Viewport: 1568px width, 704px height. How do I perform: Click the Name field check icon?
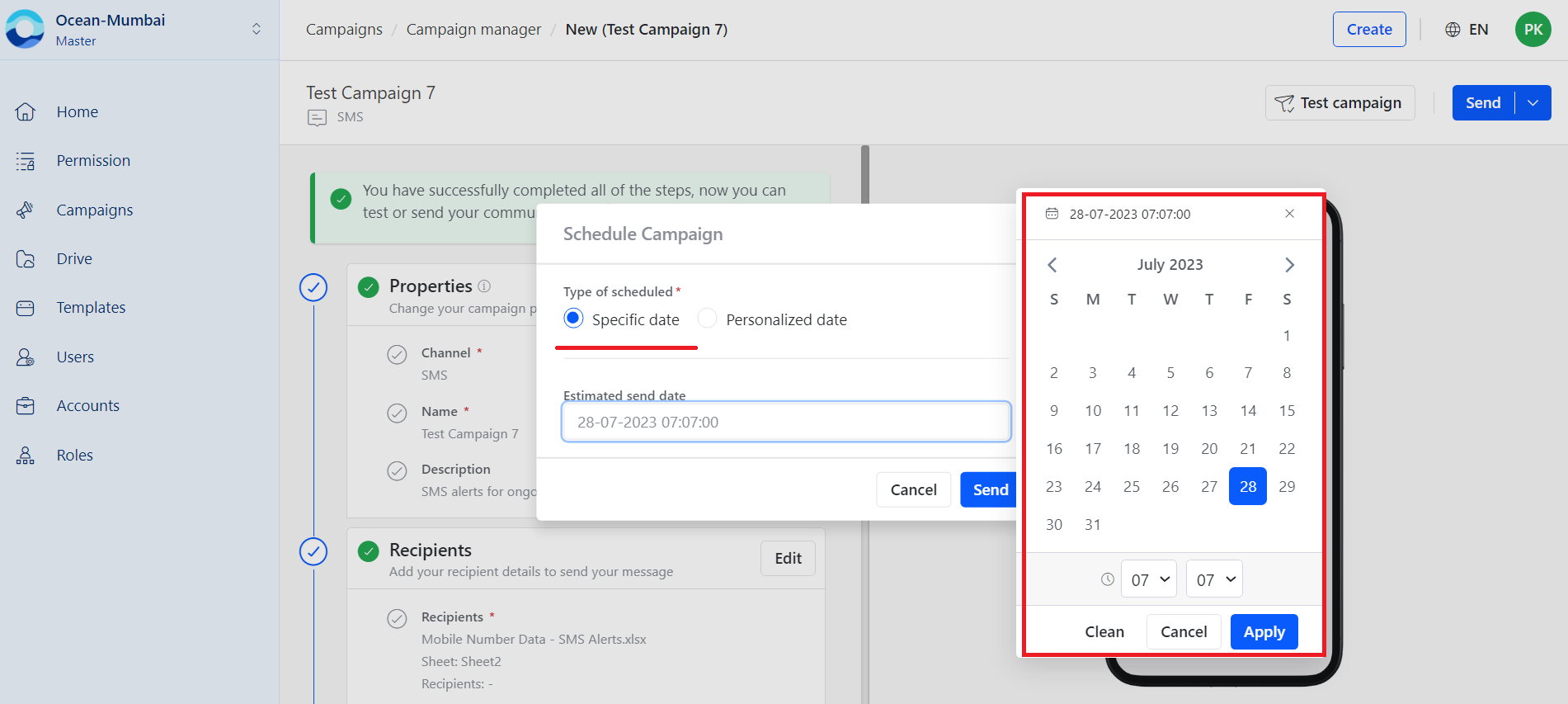tap(397, 413)
